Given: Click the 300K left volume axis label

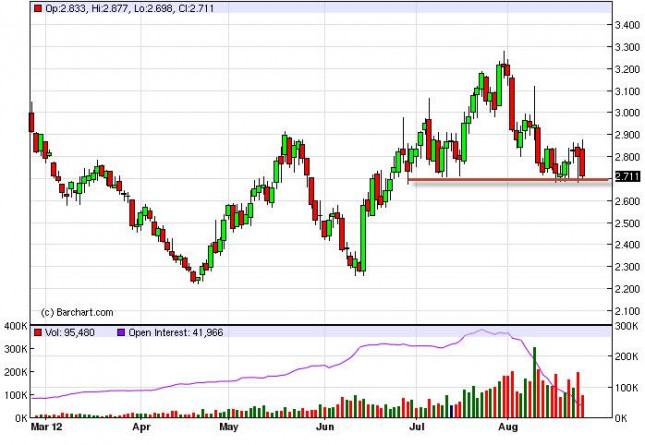Looking at the screenshot, I should coord(15,349).
